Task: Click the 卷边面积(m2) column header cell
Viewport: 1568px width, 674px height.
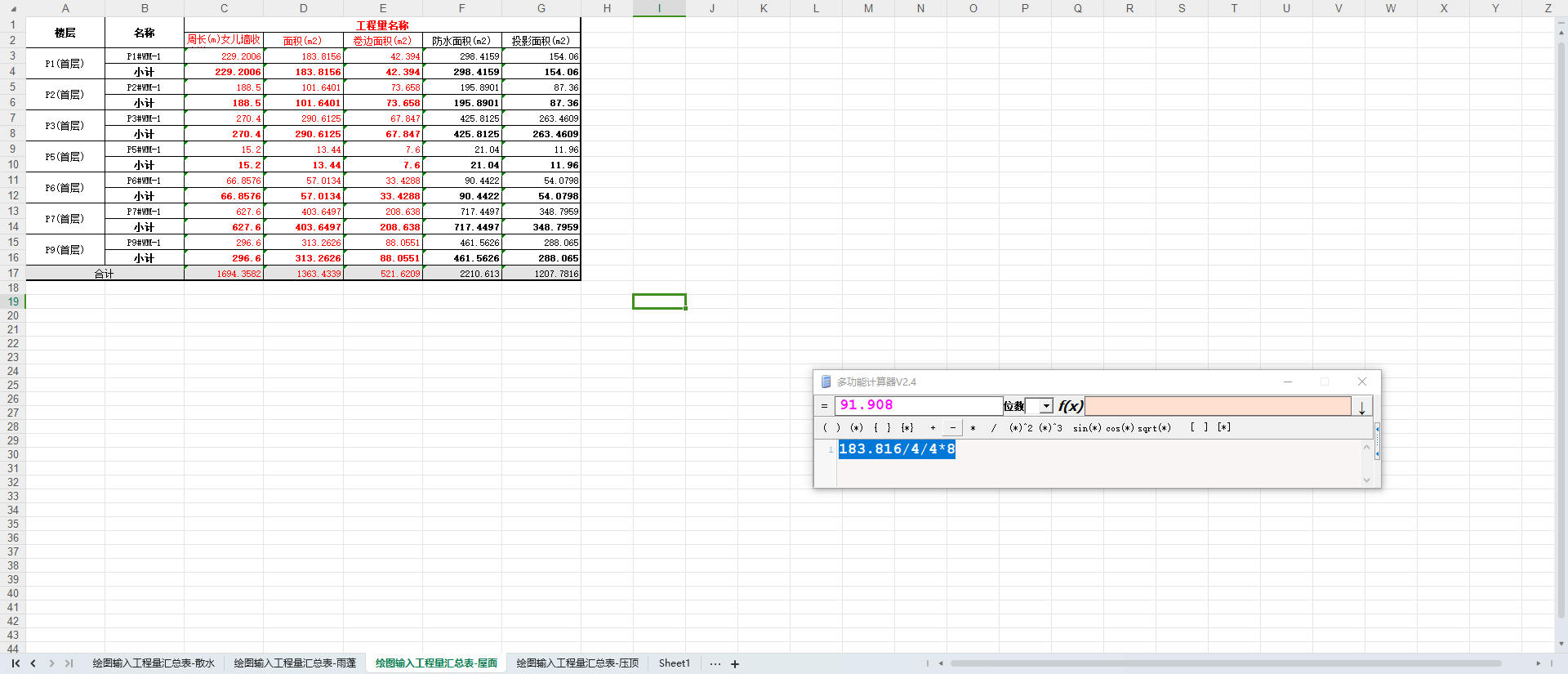Action: pyautogui.click(x=382, y=41)
